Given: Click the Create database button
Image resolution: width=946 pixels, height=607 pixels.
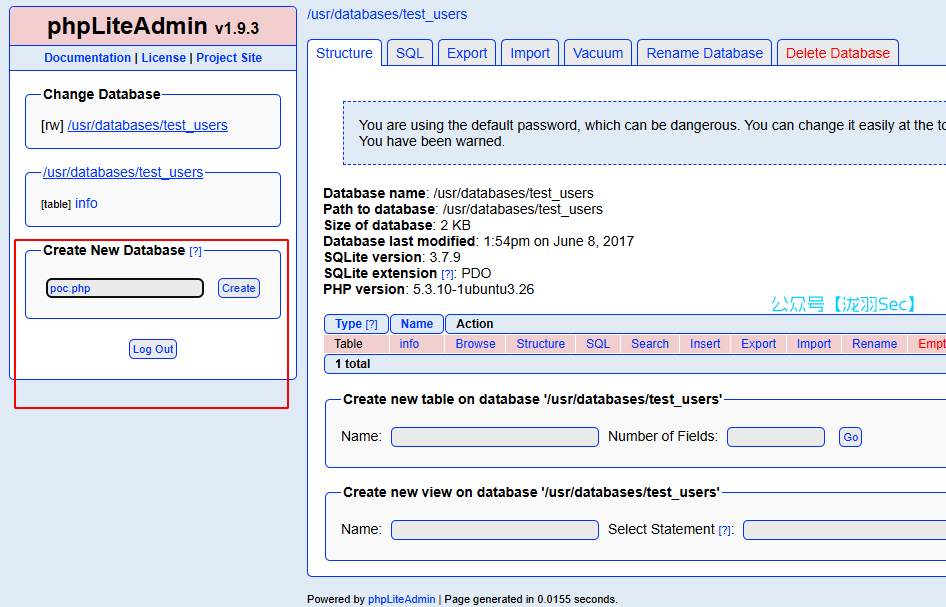Looking at the screenshot, I should (x=238, y=288).
